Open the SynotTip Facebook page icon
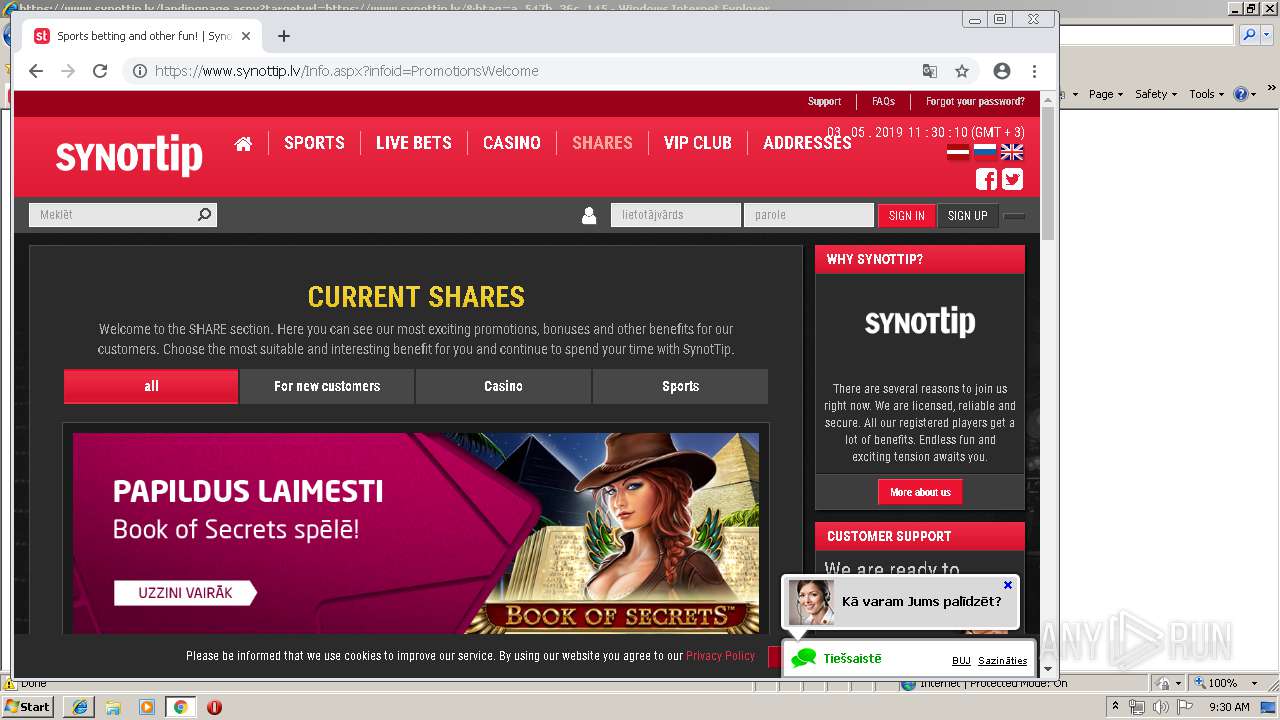The width and height of the screenshot is (1280, 720). click(x=986, y=179)
